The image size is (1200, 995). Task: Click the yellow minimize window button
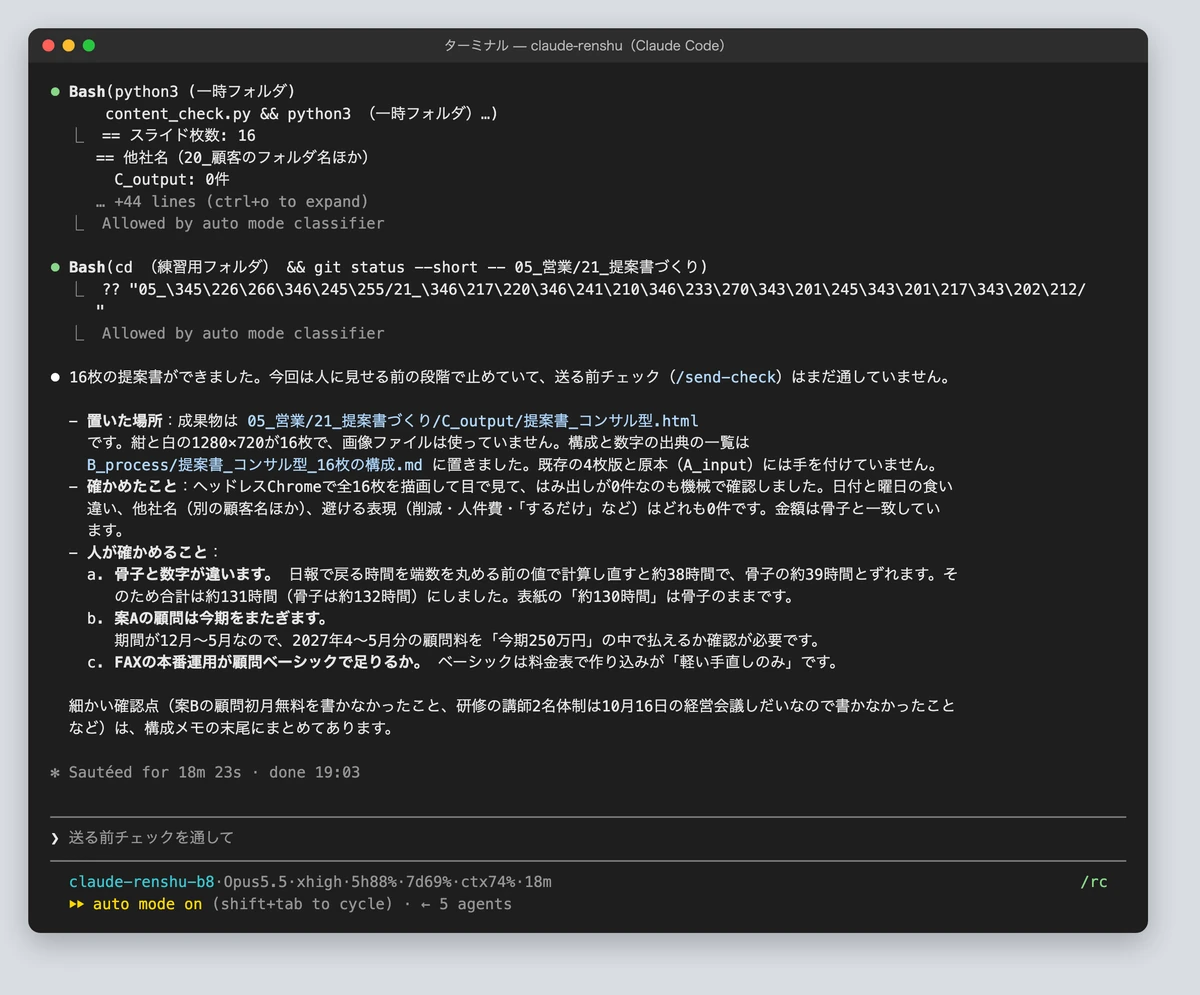coord(68,45)
